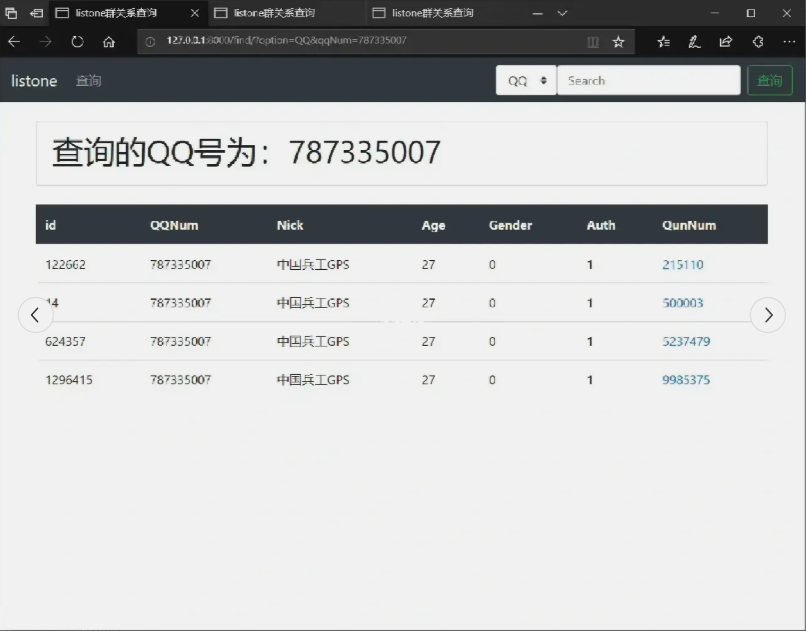Screen dimensions: 806x631
Task: Open the tabs you've set aside icon
Action: tap(11, 13)
